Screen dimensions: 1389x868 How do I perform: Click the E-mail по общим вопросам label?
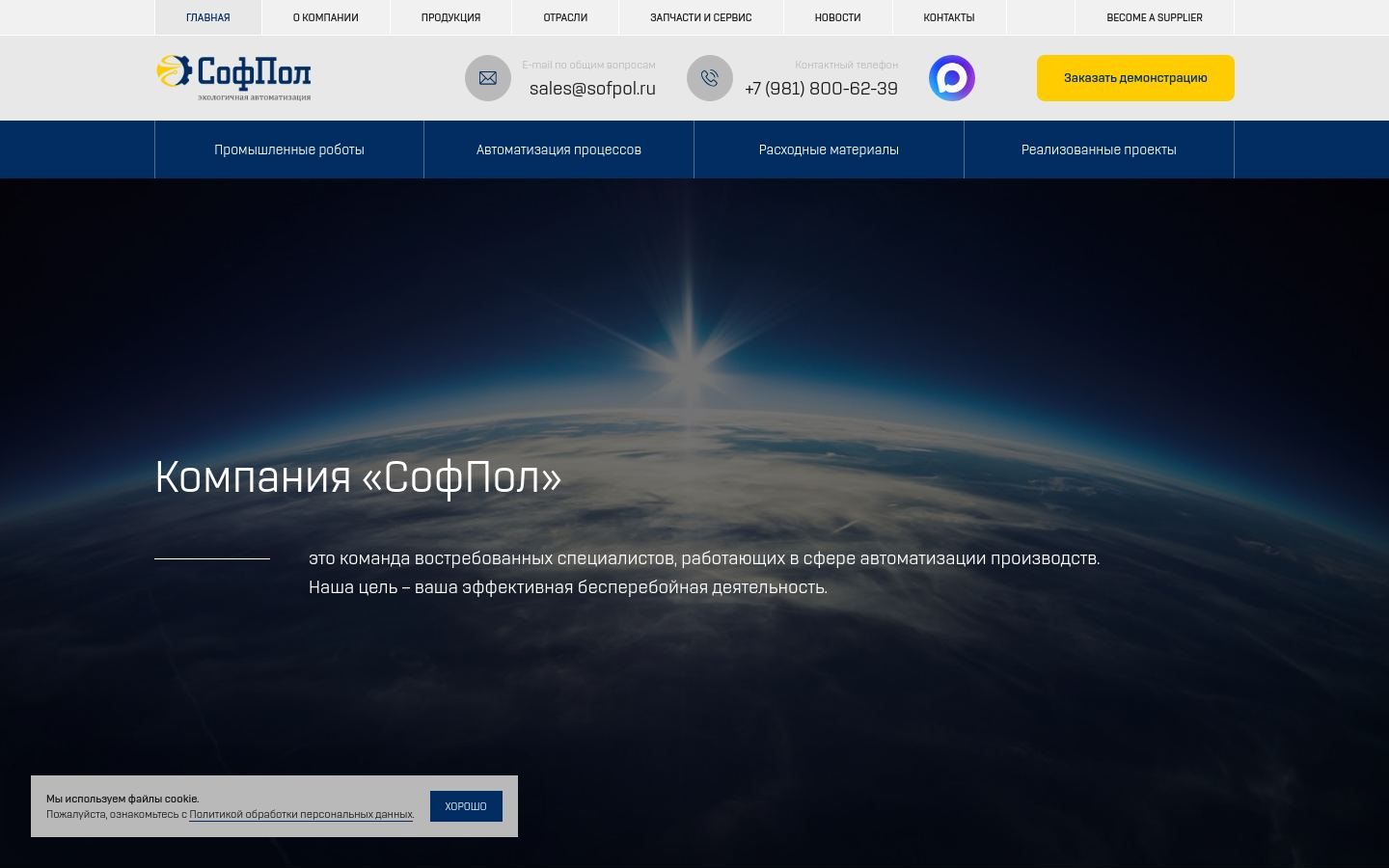588,65
